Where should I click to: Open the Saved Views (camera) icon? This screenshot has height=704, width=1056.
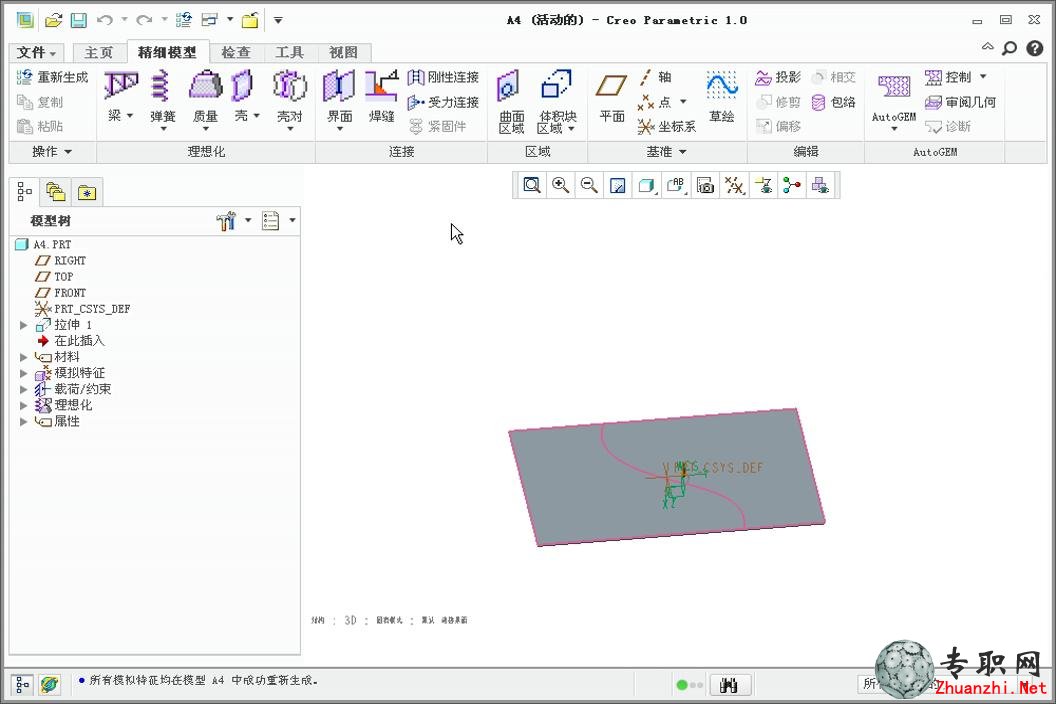coord(705,185)
